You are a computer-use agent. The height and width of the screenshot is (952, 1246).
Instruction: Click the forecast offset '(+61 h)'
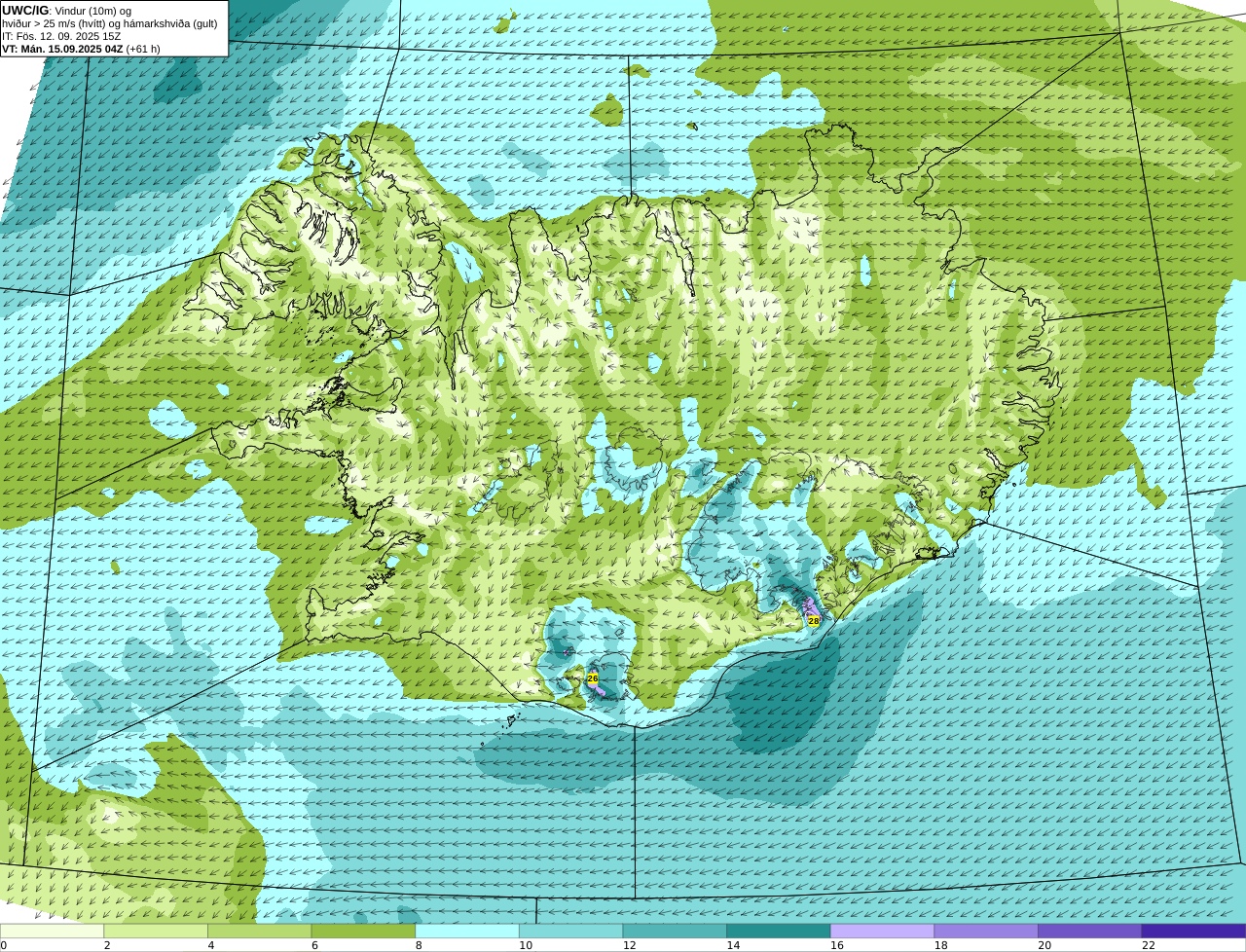[x=143, y=49]
